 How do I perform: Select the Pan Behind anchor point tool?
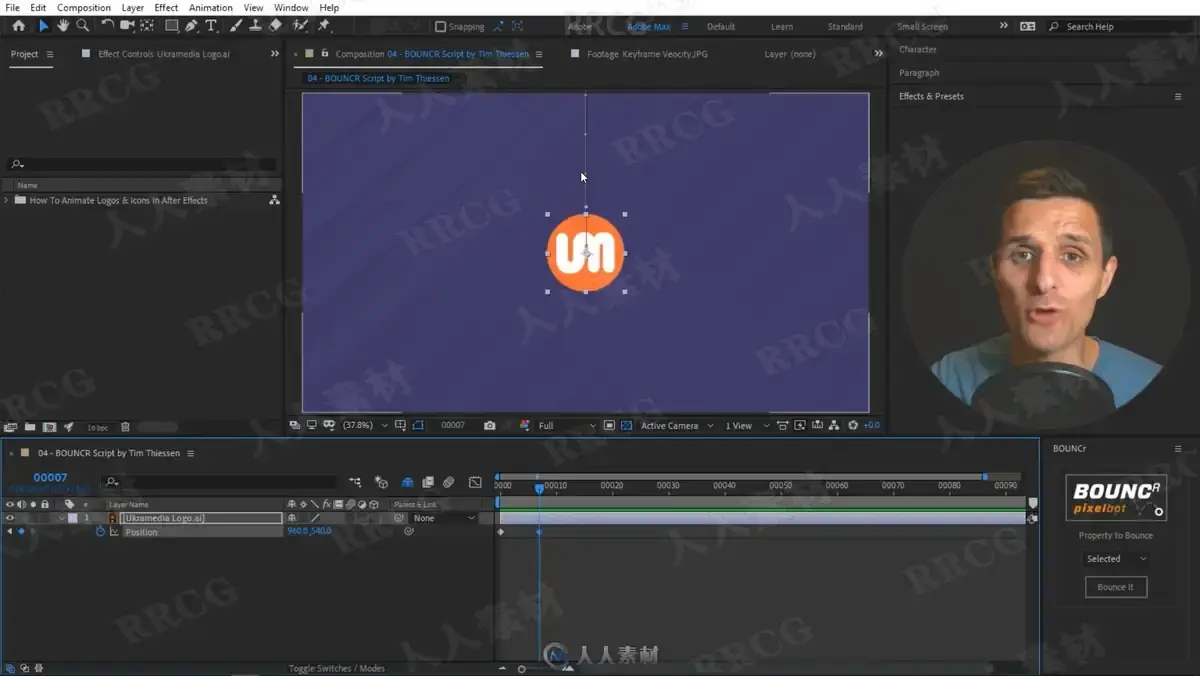coord(147,26)
